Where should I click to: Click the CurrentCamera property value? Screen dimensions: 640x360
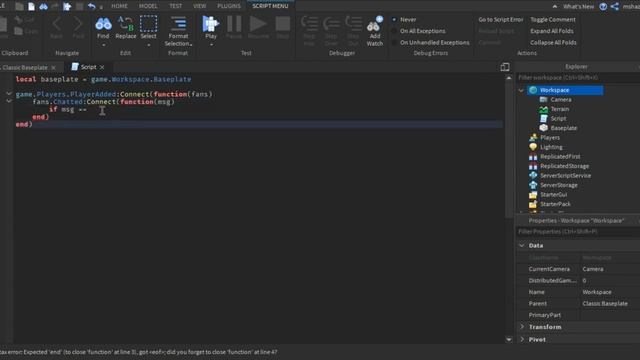click(x=609, y=269)
